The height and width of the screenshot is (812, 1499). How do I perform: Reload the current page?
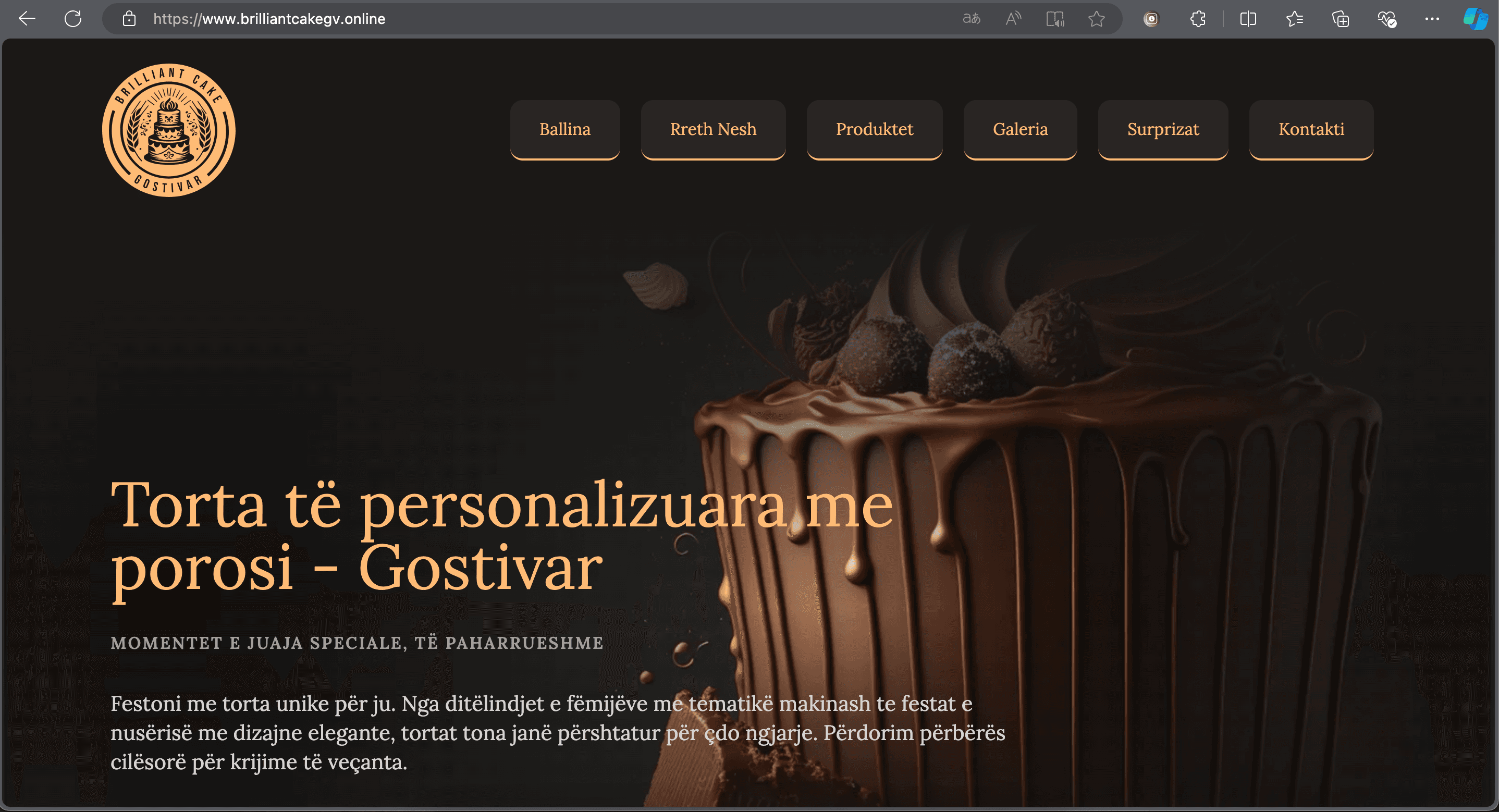73,19
